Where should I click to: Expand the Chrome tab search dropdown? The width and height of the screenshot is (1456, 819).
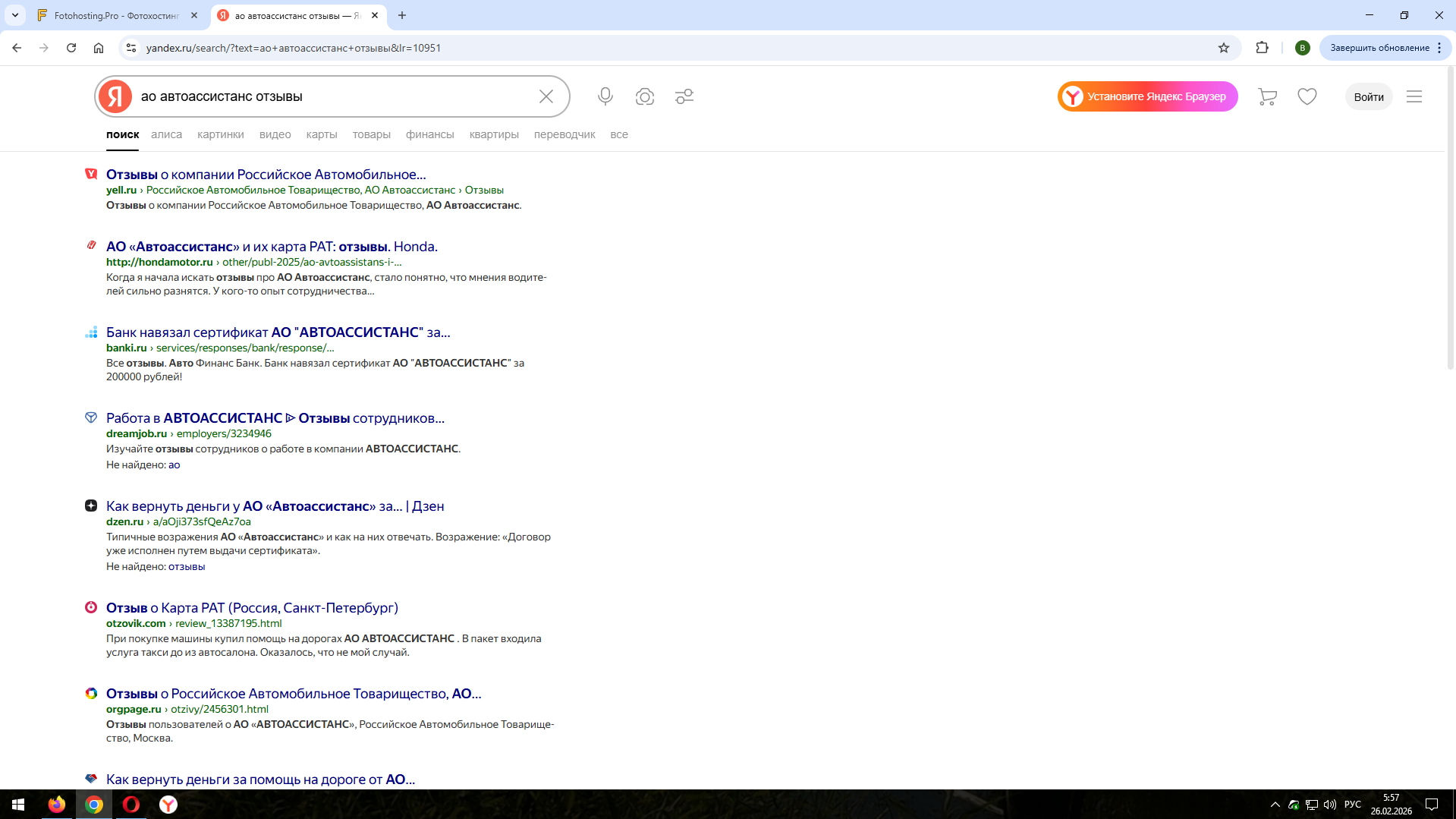15,15
